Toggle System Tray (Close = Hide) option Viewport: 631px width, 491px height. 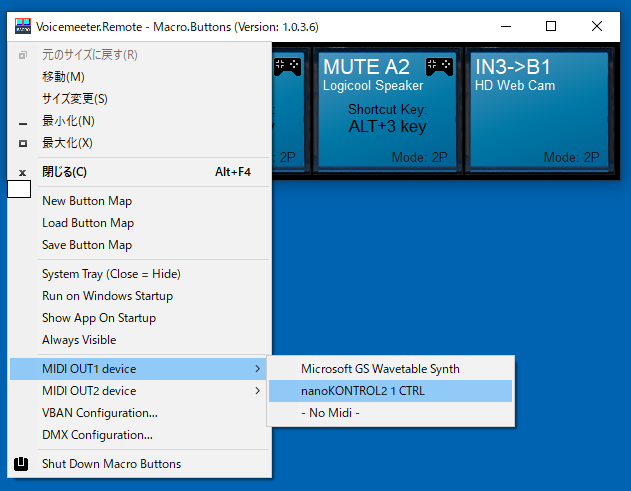coord(139,274)
